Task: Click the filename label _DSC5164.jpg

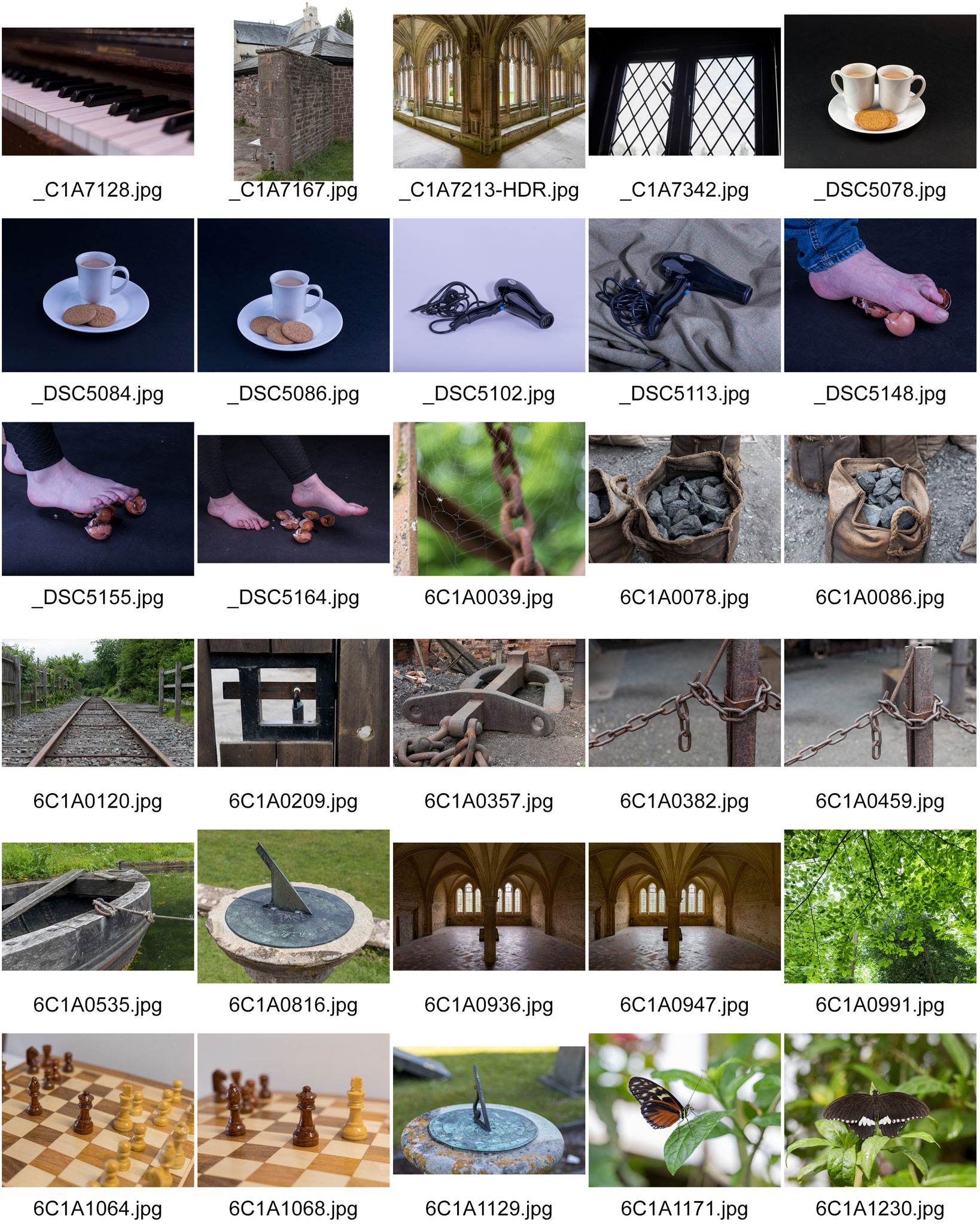Action: coord(293,598)
